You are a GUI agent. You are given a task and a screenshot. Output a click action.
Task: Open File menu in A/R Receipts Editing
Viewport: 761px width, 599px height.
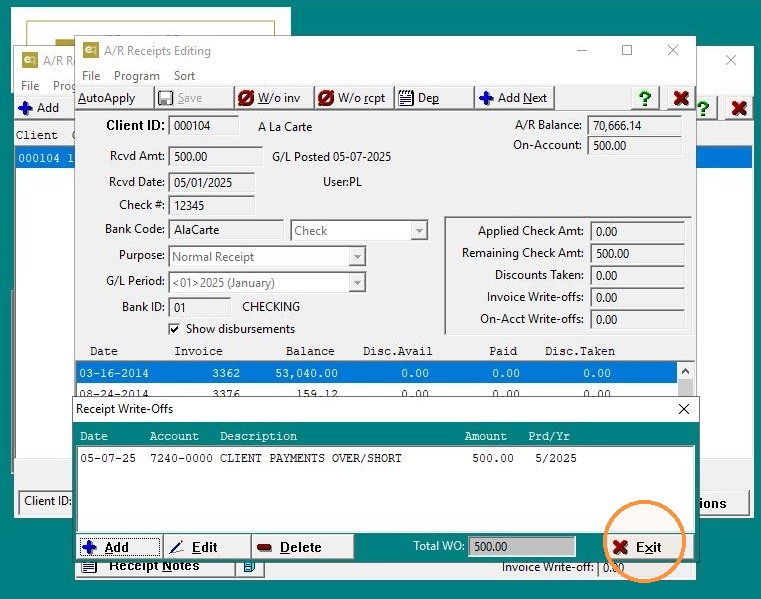pos(91,76)
